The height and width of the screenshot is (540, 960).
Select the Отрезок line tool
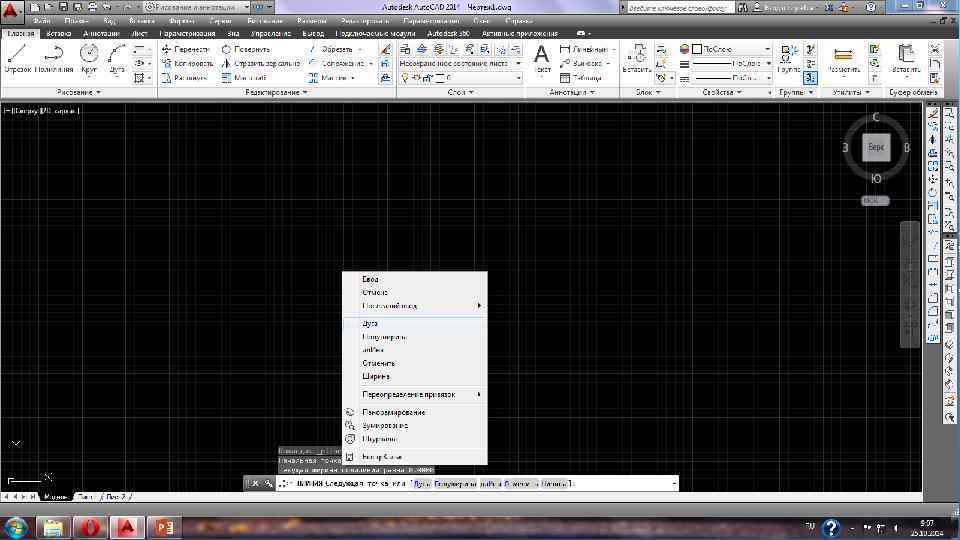17,59
